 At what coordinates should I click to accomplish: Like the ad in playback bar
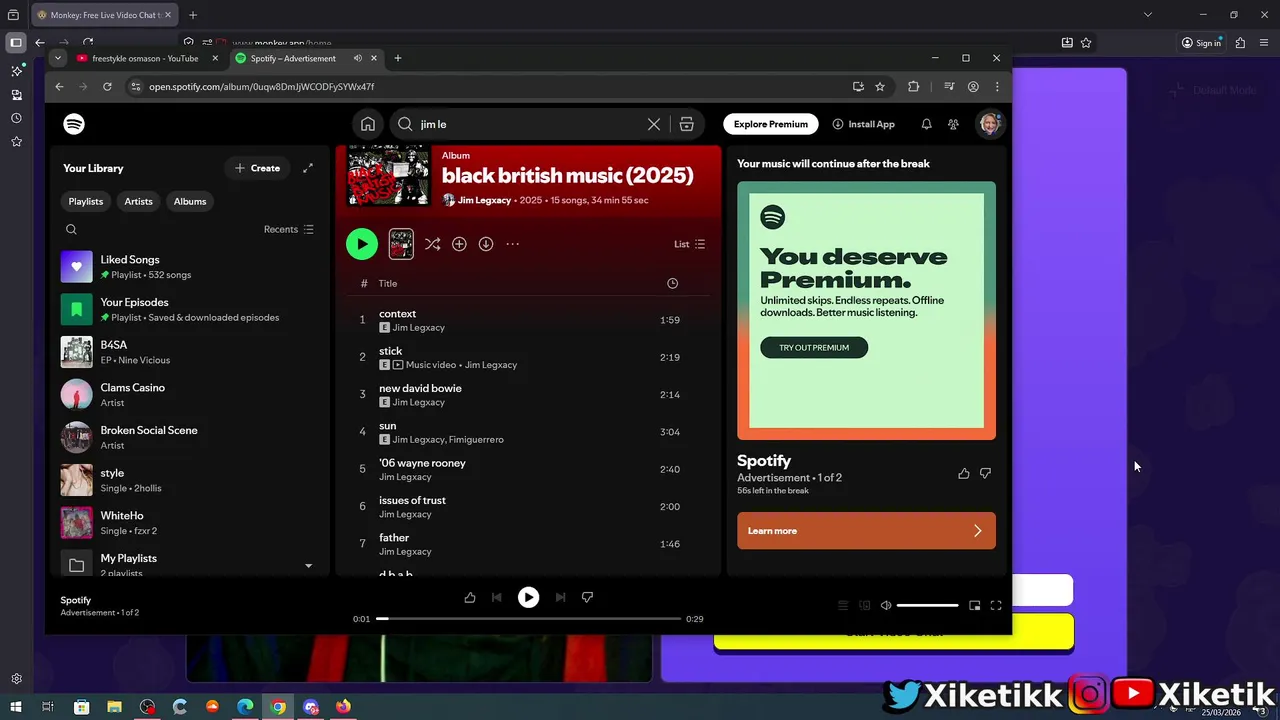pos(470,597)
